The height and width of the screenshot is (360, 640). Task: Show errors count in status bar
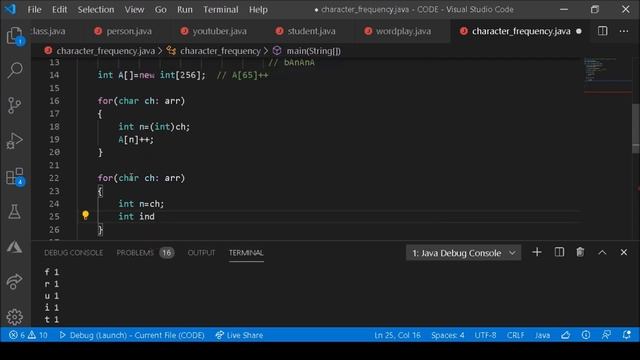click(x=17, y=335)
